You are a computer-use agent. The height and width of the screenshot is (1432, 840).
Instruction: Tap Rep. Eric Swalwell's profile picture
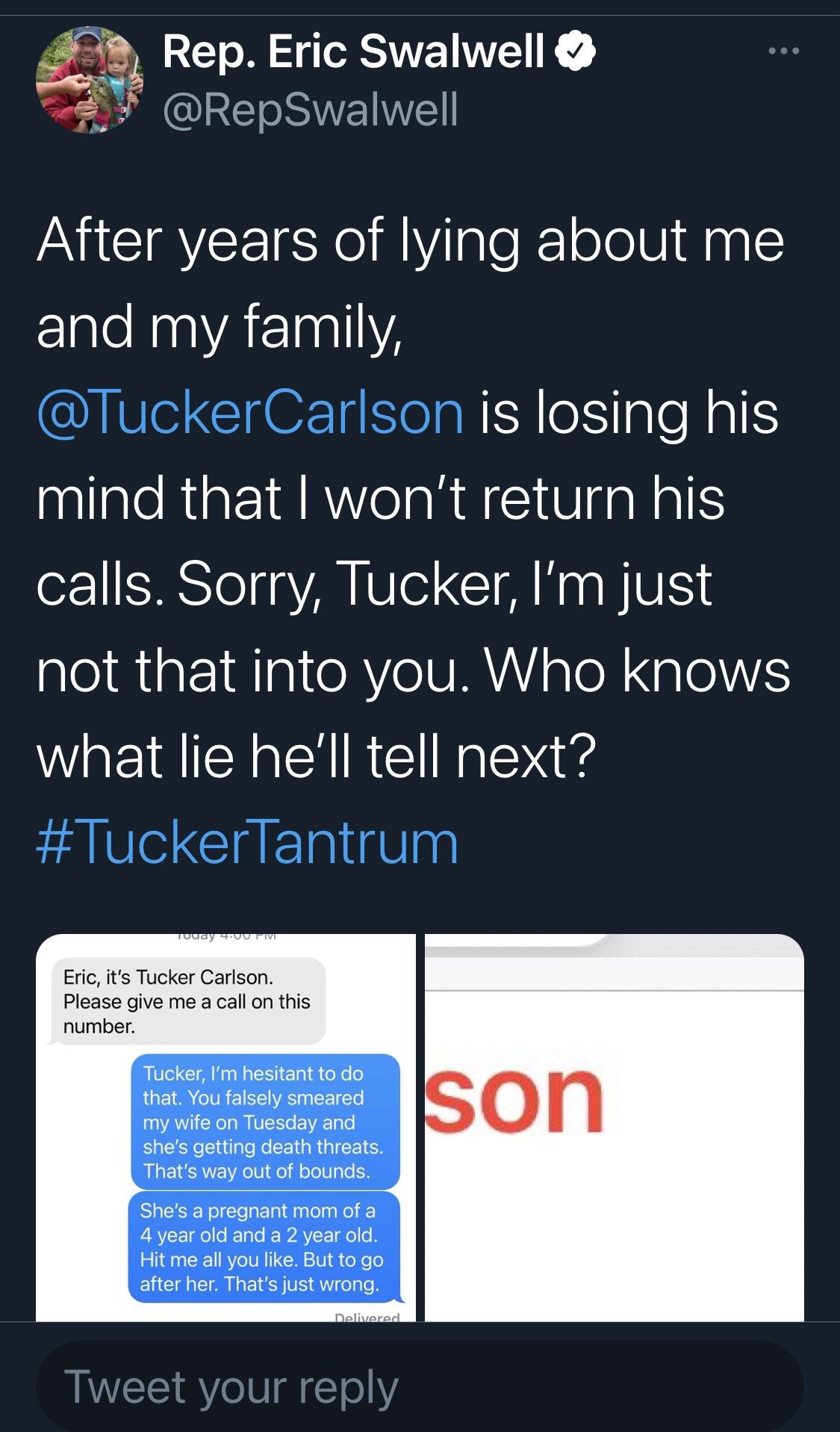tap(90, 80)
